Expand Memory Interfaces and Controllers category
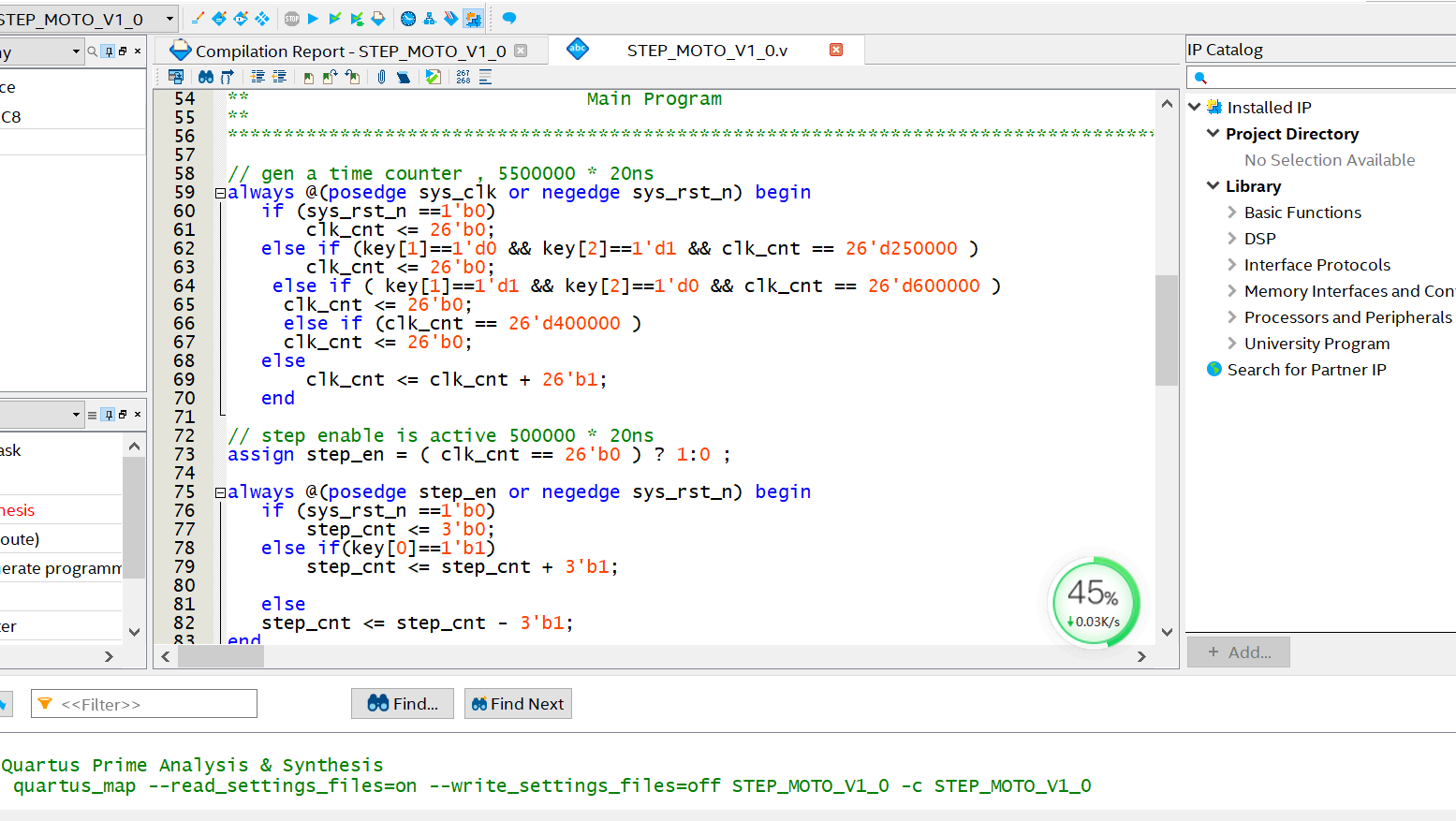Image resolution: width=1456 pixels, height=821 pixels. click(x=1232, y=291)
